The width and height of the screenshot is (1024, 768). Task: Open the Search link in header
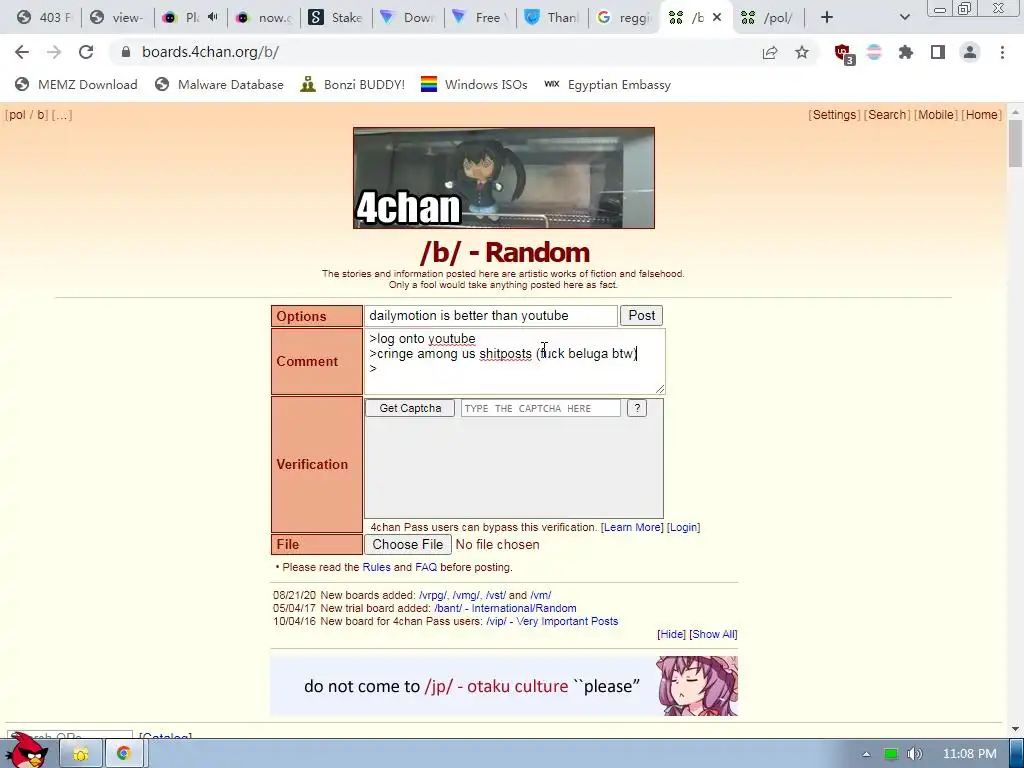point(887,115)
